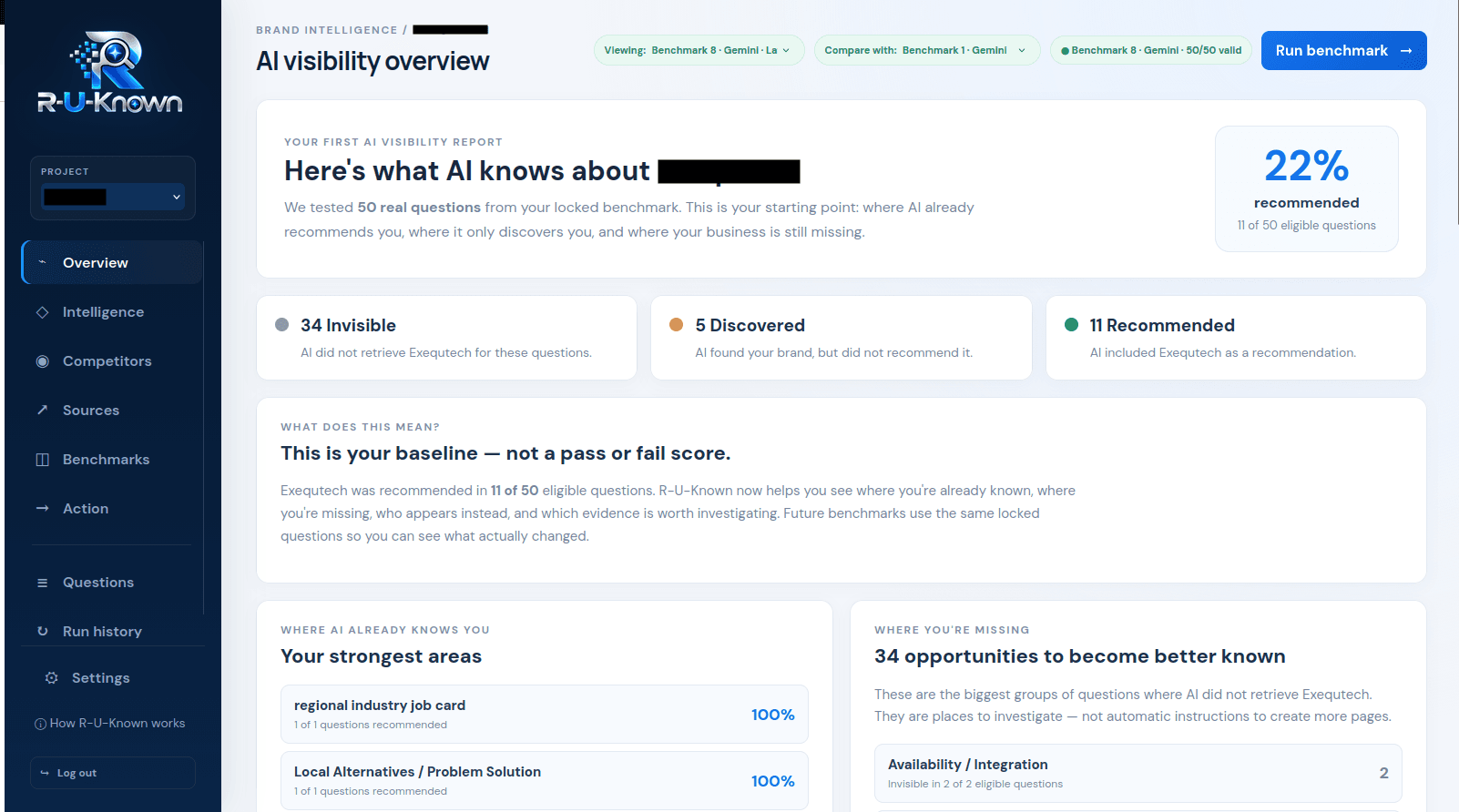The height and width of the screenshot is (812, 1459).
Task: Click the Competitors target icon
Action: [x=42, y=361]
